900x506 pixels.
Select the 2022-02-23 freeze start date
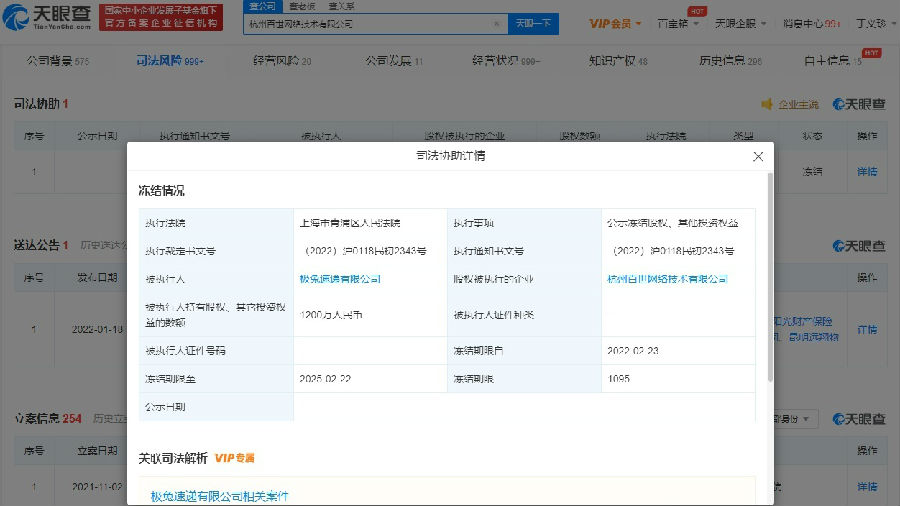[633, 351]
